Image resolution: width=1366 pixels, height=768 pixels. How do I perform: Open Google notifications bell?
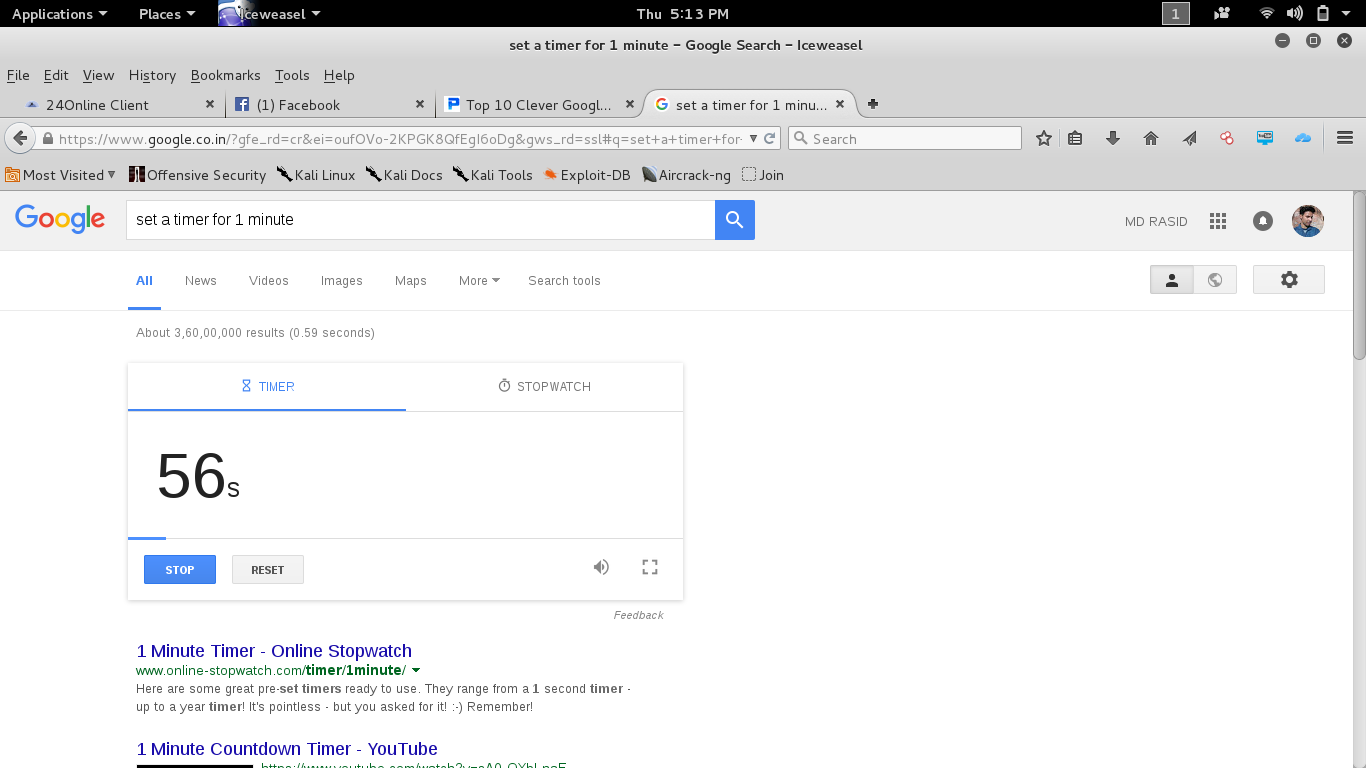tap(1263, 221)
